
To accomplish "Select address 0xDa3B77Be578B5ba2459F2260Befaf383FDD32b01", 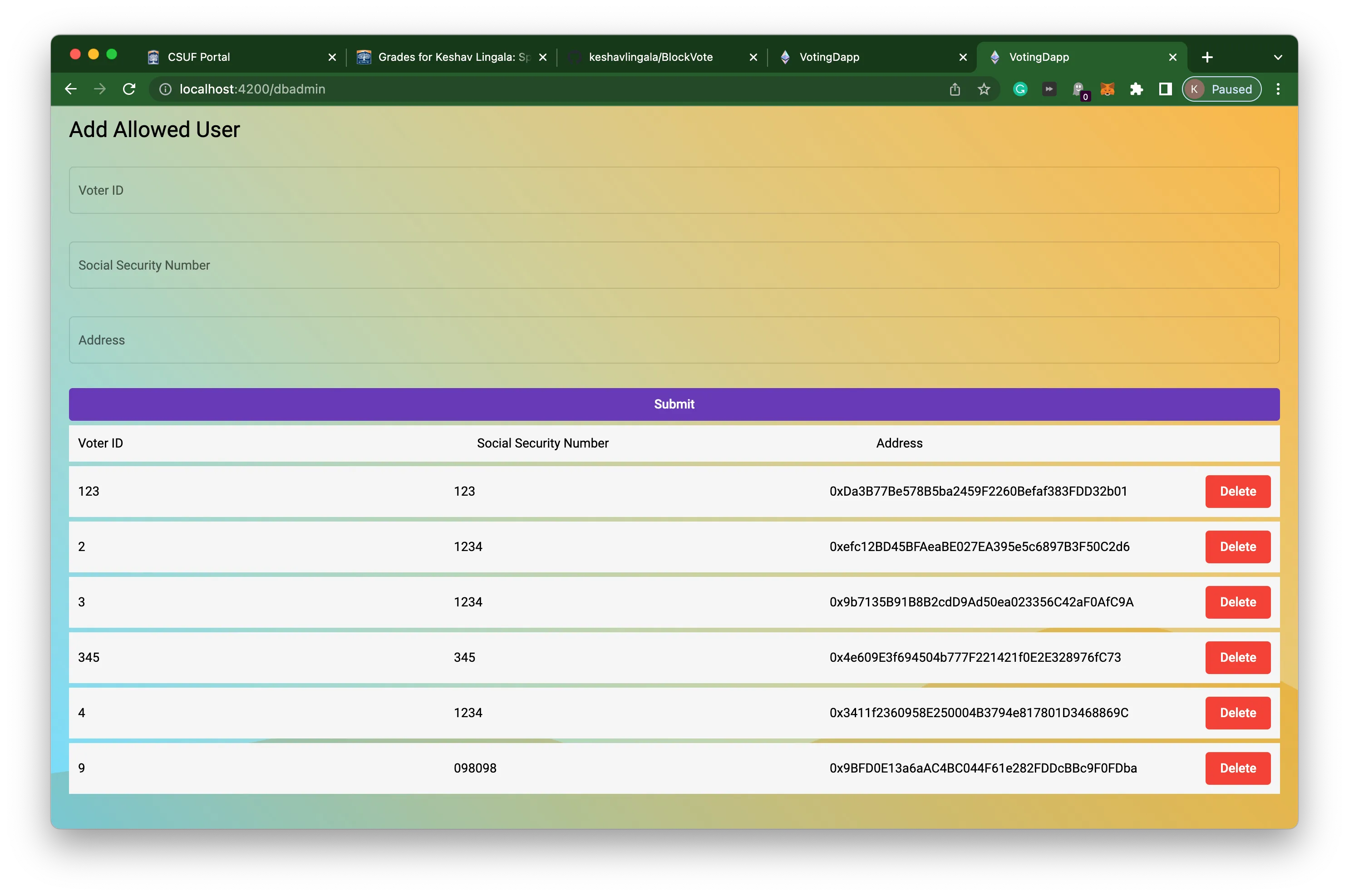I will [x=978, y=492].
